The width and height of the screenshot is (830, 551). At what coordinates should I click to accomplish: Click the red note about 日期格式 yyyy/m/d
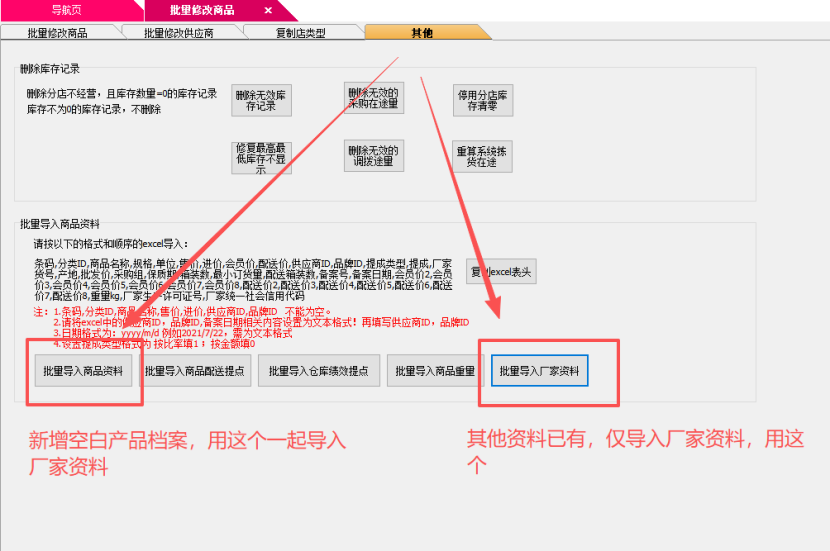[x=173, y=333]
